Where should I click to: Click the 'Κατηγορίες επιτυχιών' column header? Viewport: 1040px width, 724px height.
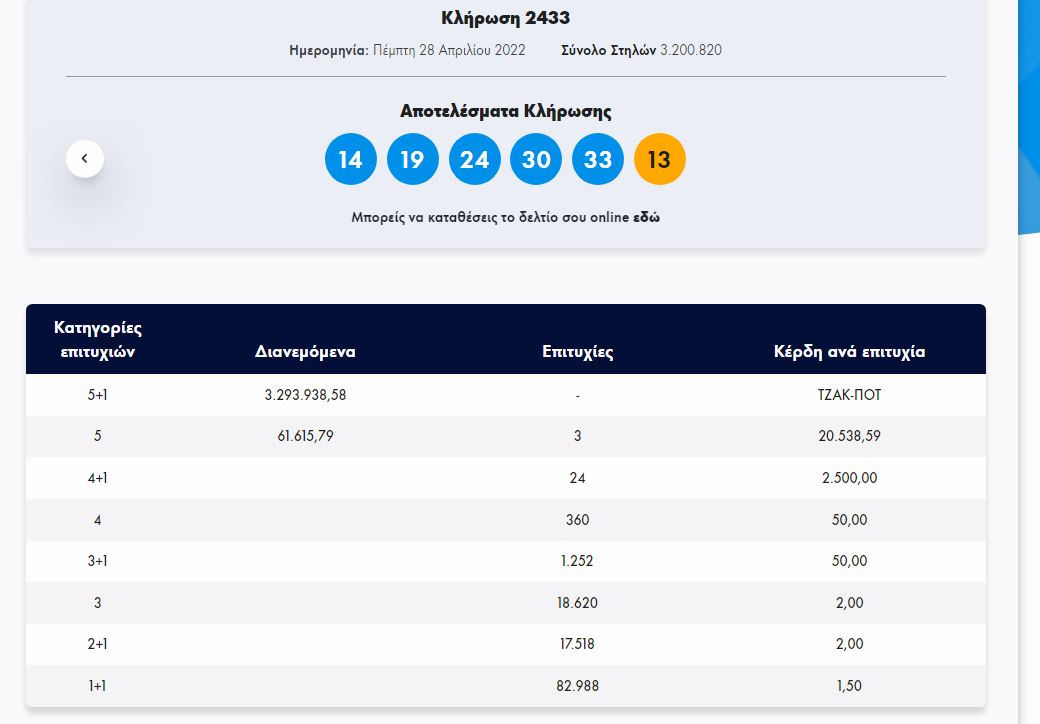98,340
